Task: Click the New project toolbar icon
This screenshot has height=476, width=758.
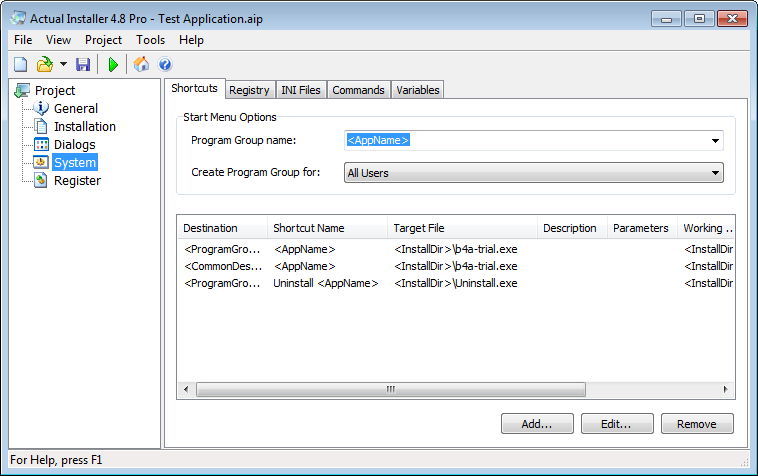Action: (20, 64)
